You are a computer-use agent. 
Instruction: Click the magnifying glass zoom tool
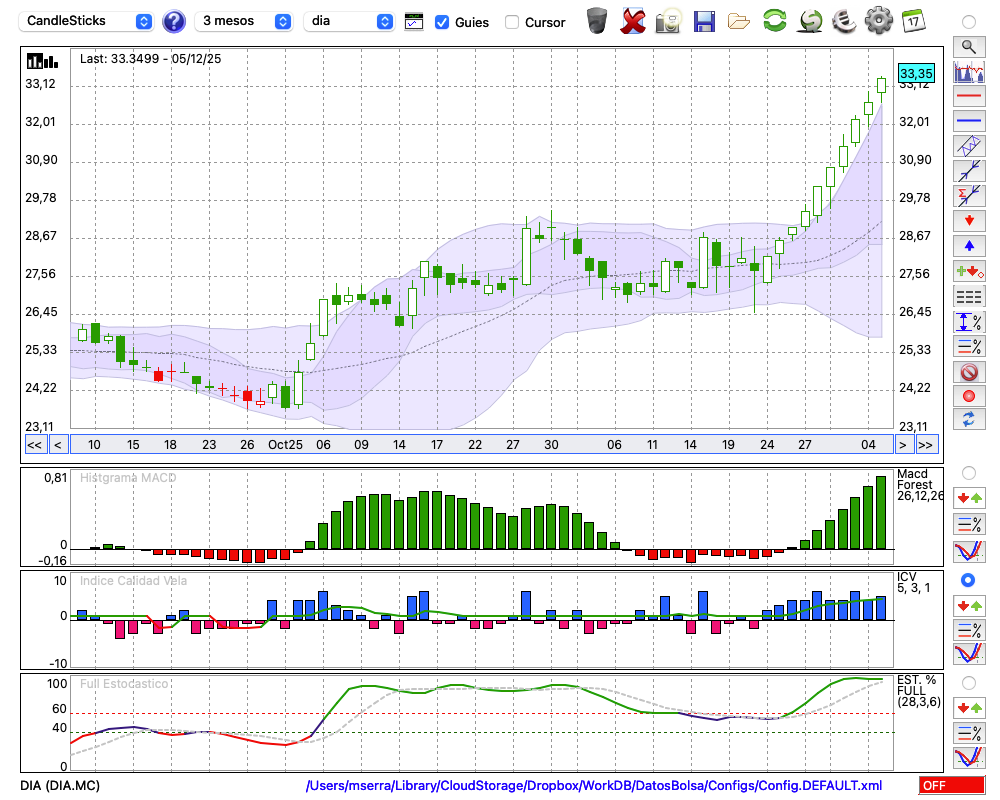pos(968,46)
